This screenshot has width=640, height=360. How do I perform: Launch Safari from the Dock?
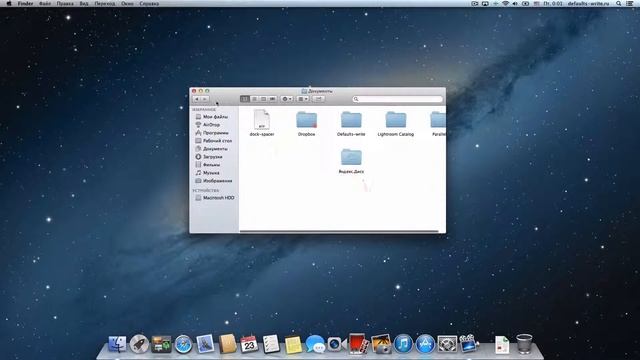tap(183, 344)
